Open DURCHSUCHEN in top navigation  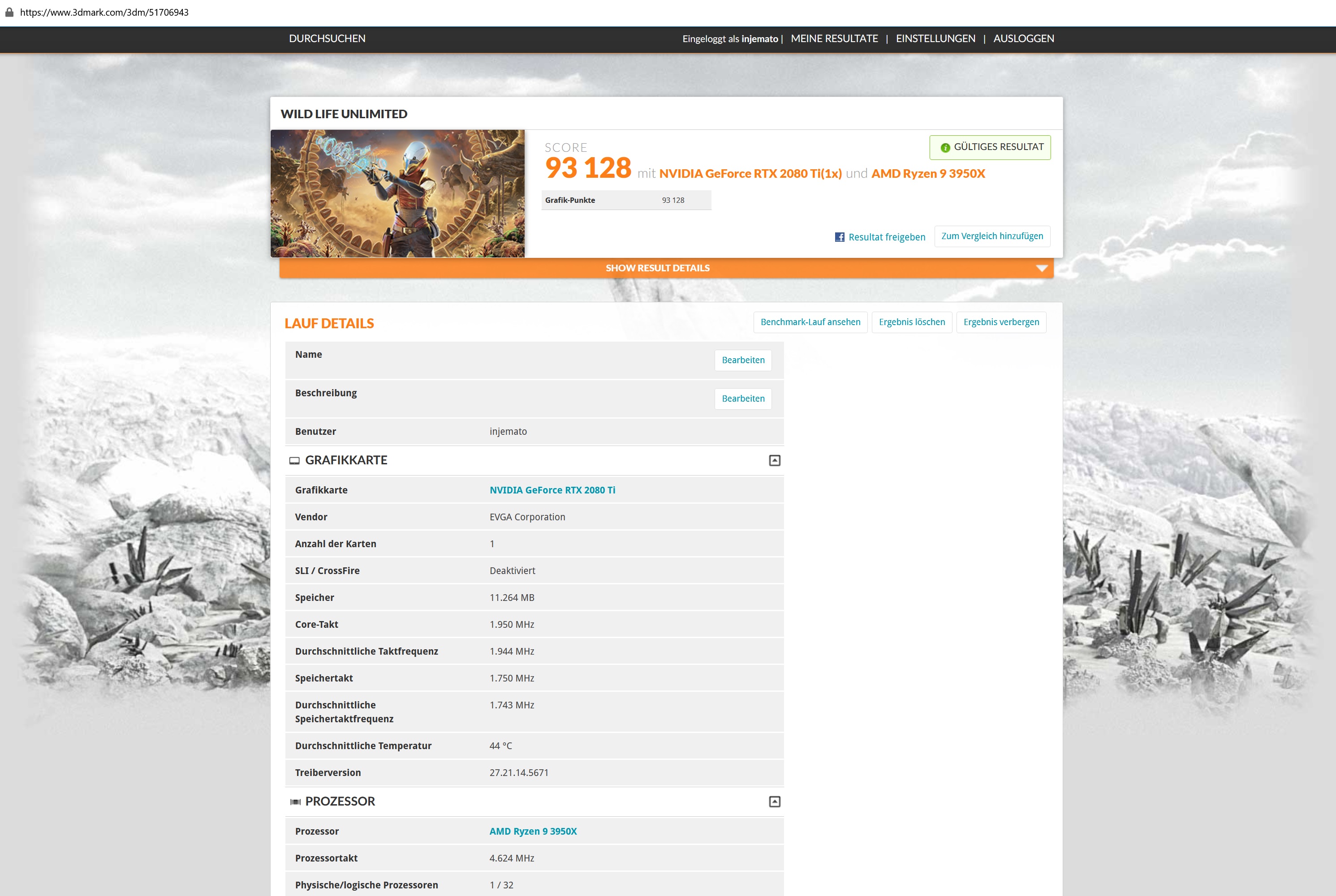tap(327, 39)
